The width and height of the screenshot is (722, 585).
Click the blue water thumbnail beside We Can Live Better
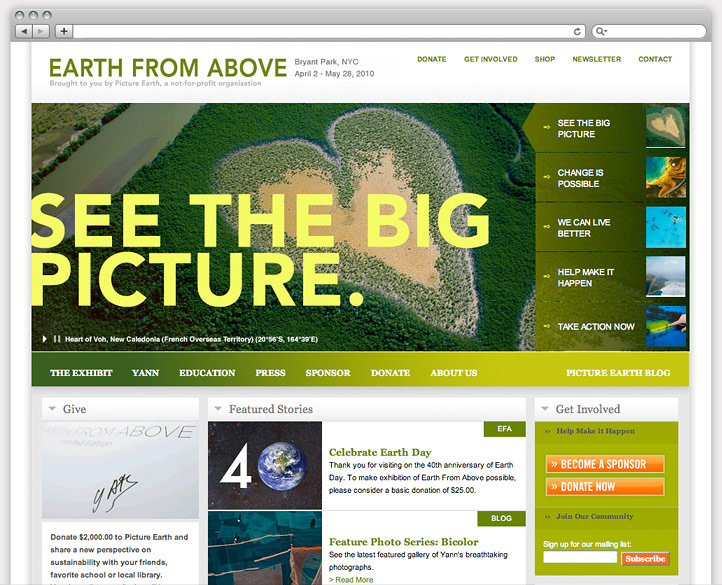click(x=666, y=227)
